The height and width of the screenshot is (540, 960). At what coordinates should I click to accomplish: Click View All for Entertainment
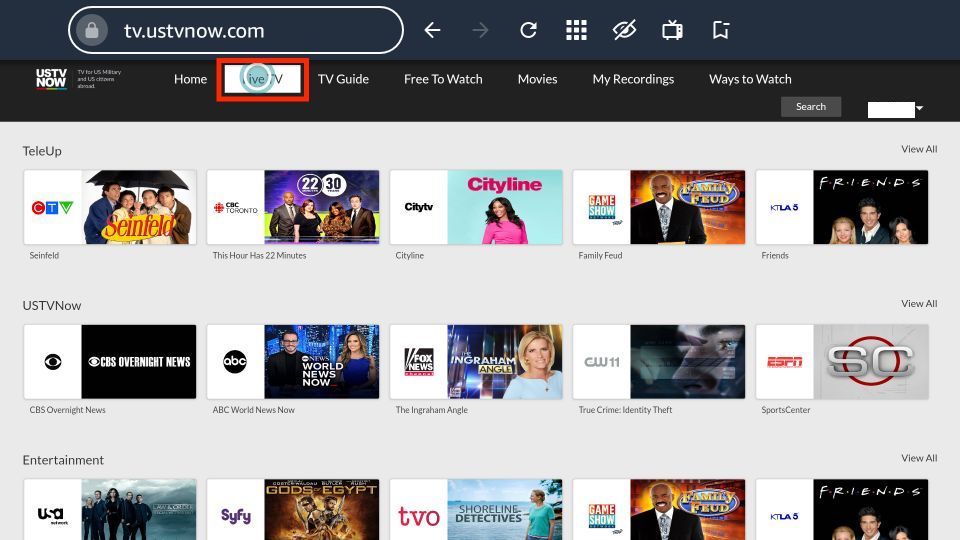point(919,457)
